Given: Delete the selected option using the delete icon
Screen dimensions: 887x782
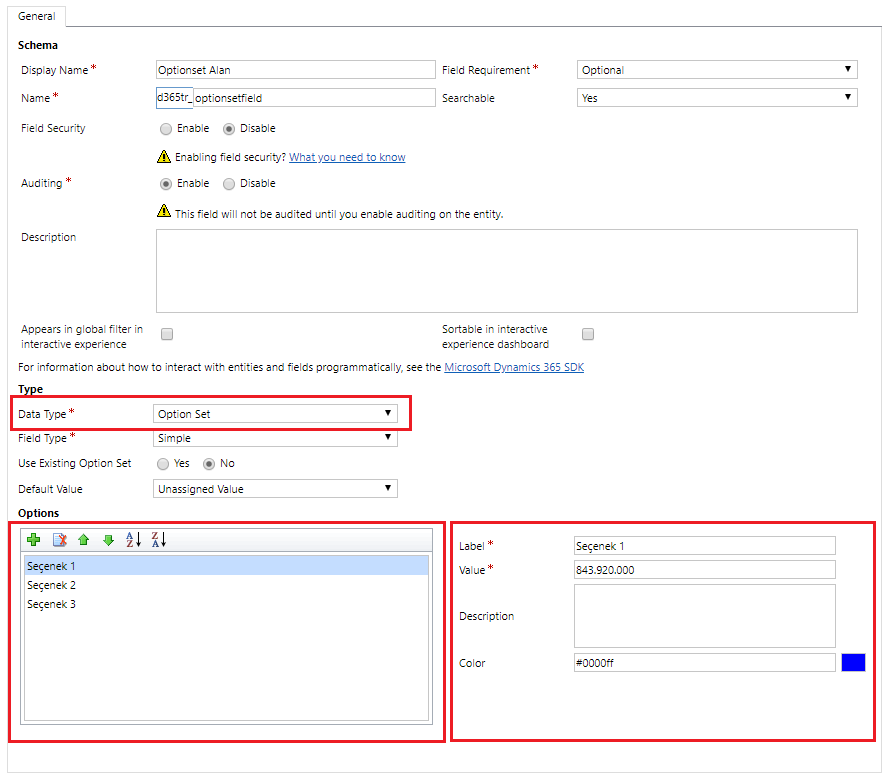Looking at the screenshot, I should click(58, 539).
